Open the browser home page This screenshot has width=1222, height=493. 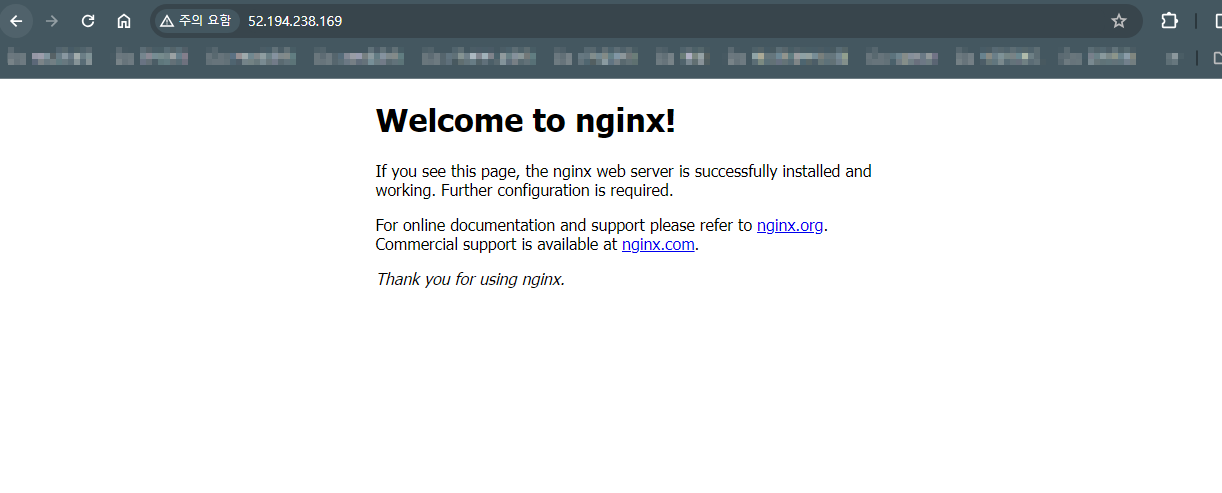point(124,21)
